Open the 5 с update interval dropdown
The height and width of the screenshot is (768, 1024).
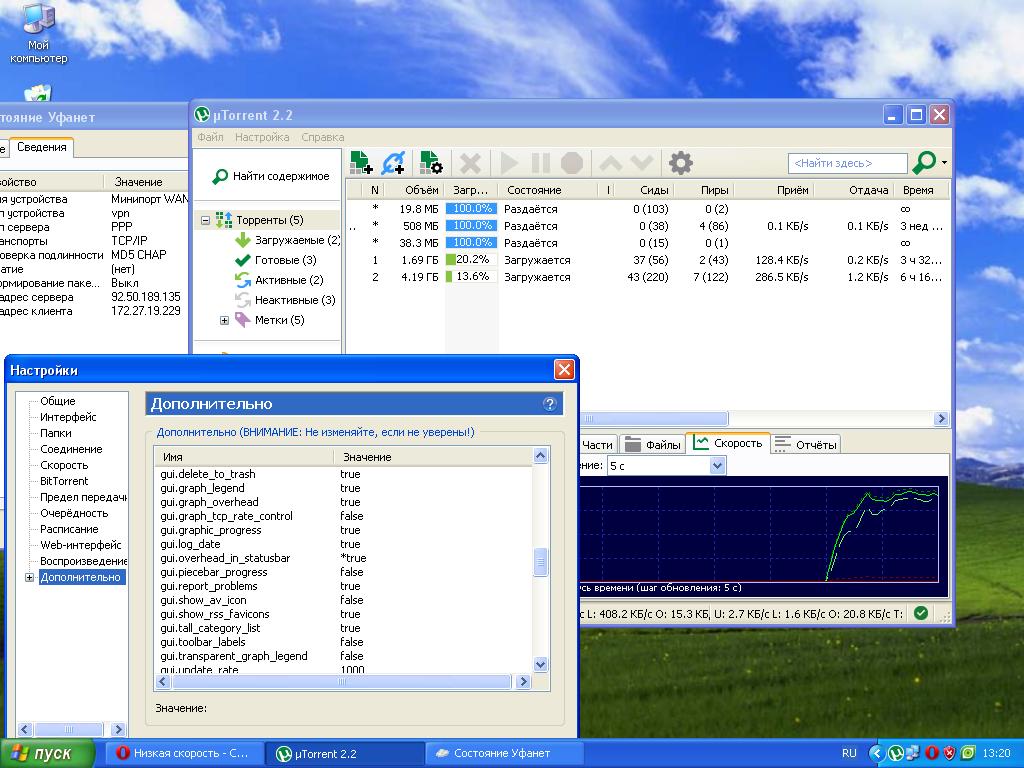pos(717,466)
